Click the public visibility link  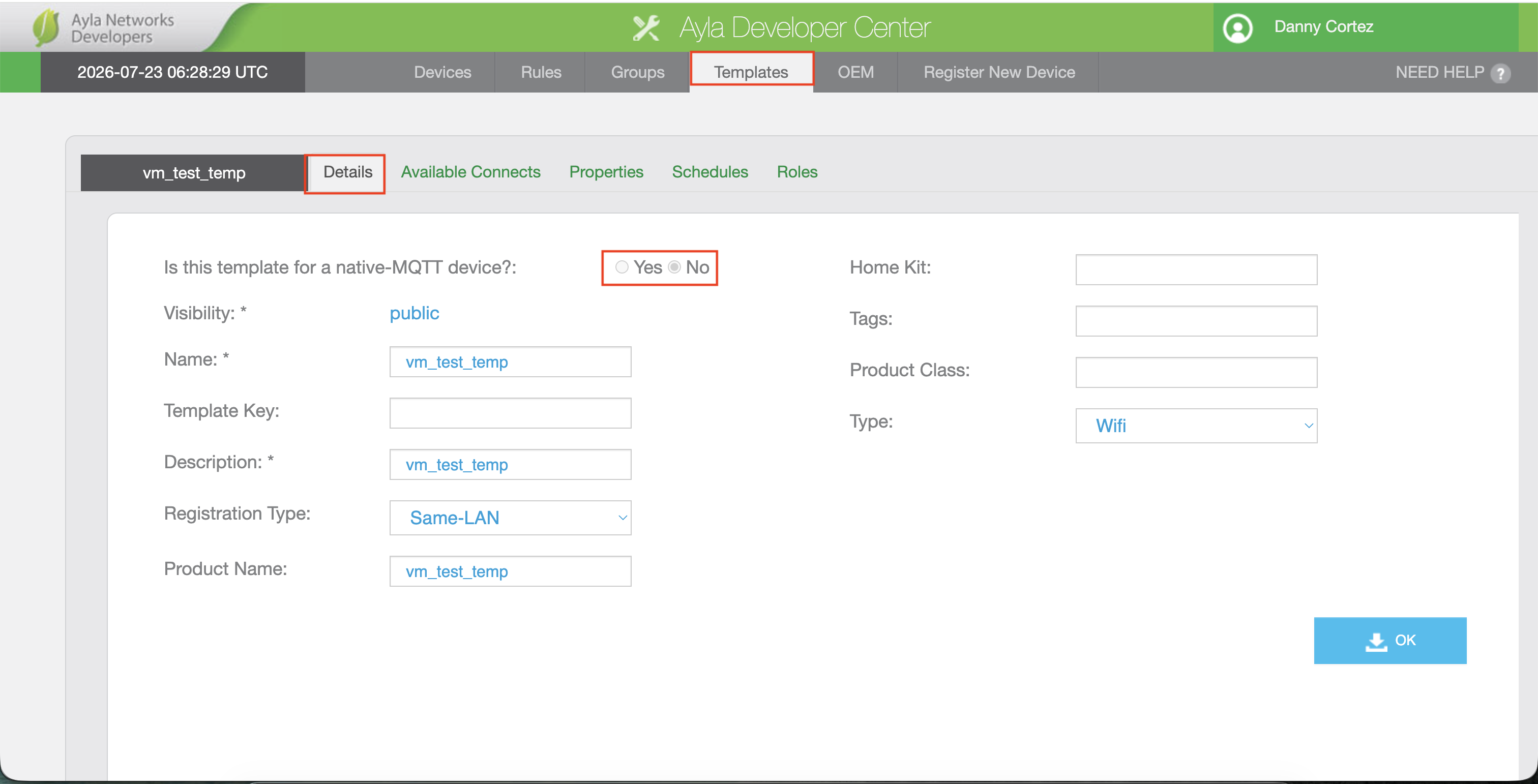point(414,313)
